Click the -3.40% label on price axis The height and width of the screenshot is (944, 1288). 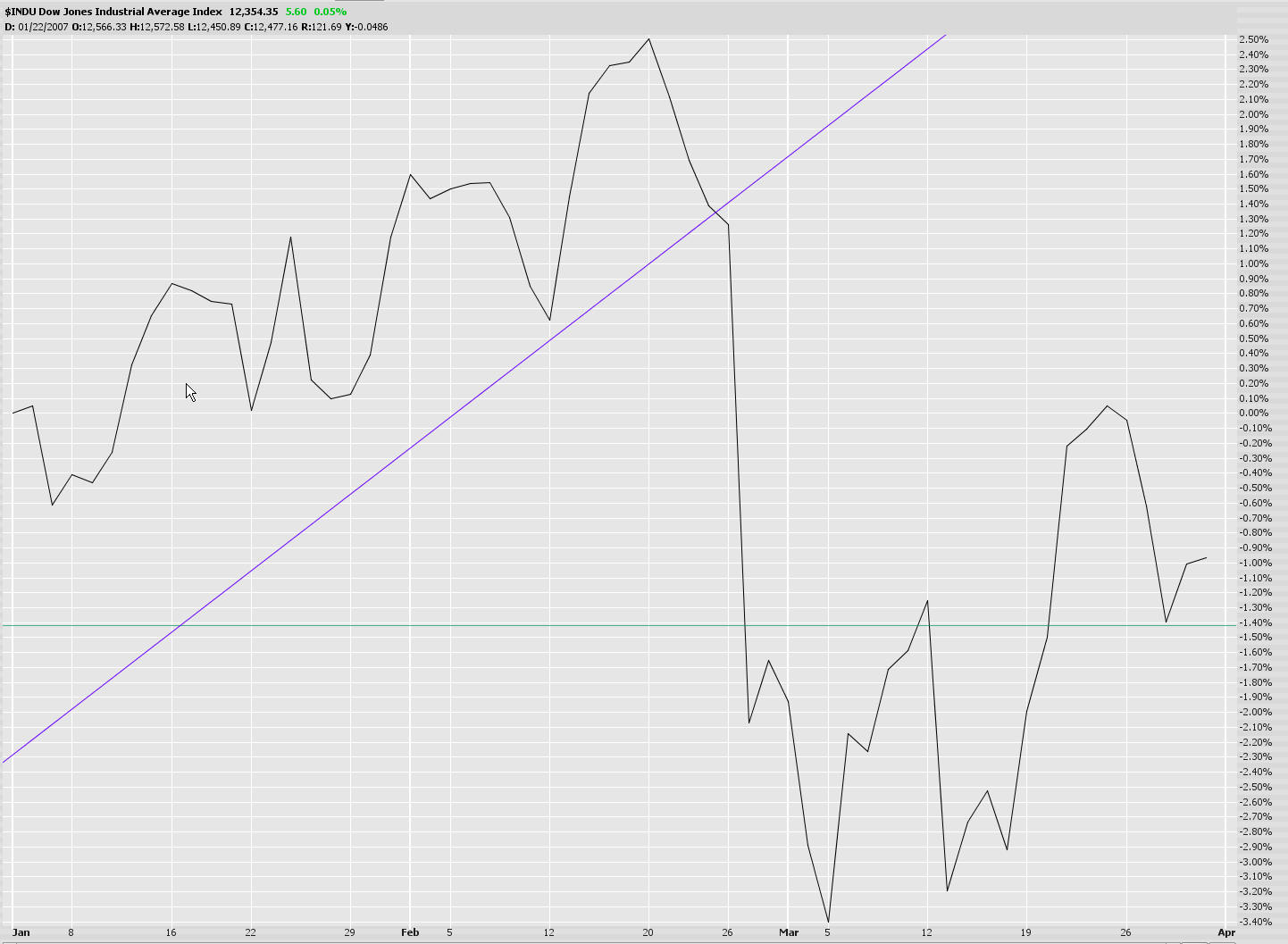(1256, 922)
